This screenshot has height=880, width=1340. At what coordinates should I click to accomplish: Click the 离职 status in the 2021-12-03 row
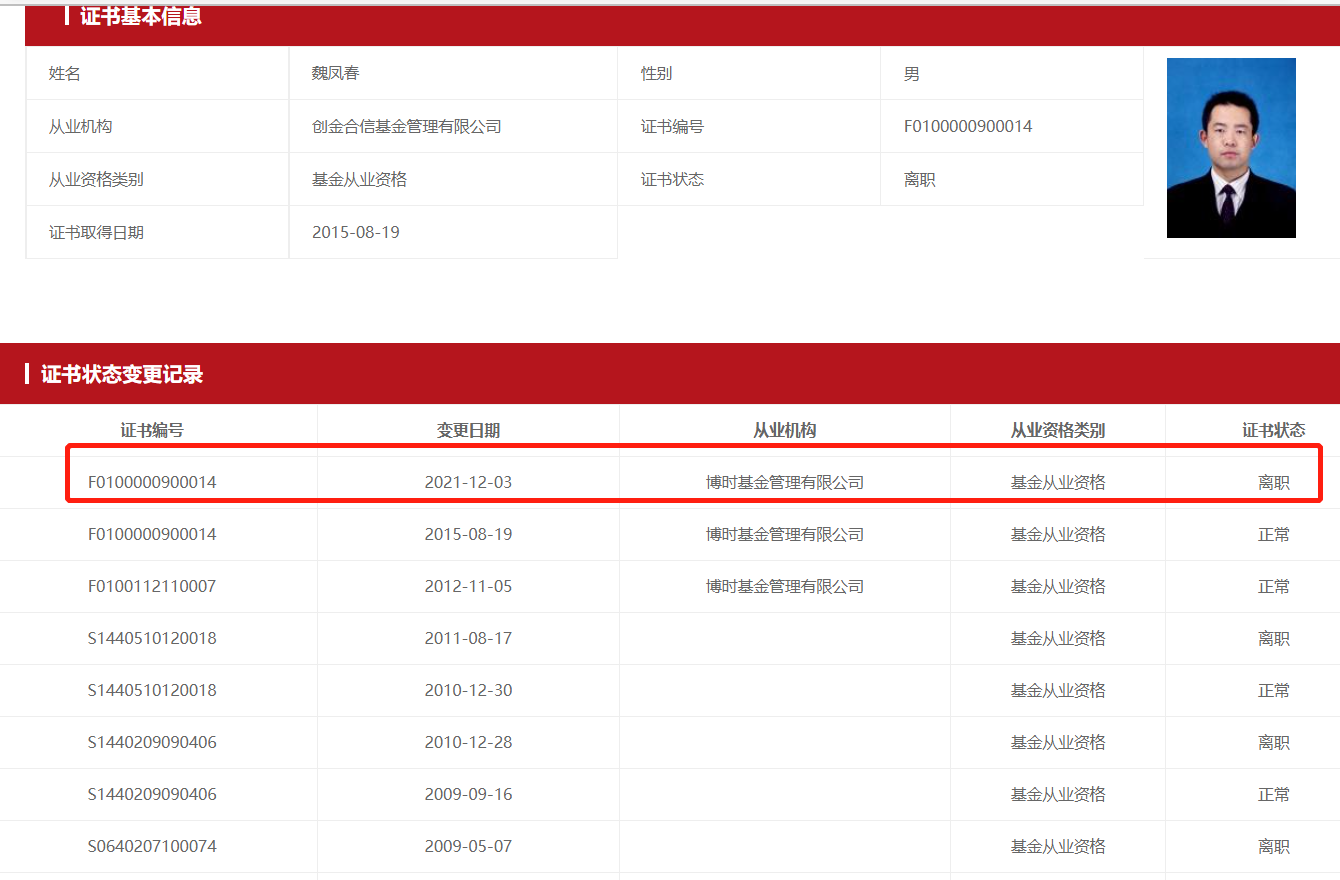pyautogui.click(x=1274, y=483)
